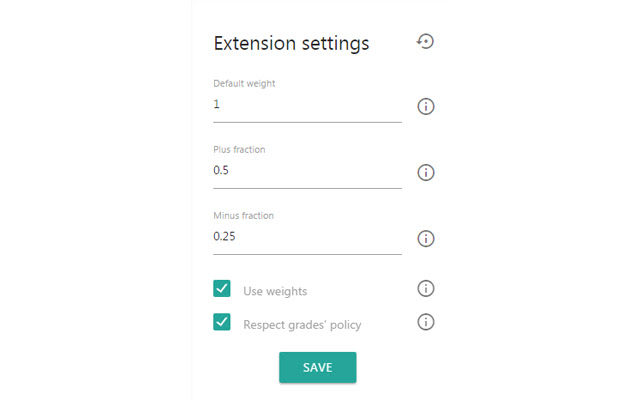Click info icon beside Respect grades' policy
Viewport: 640px width, 400px height.
pos(426,322)
